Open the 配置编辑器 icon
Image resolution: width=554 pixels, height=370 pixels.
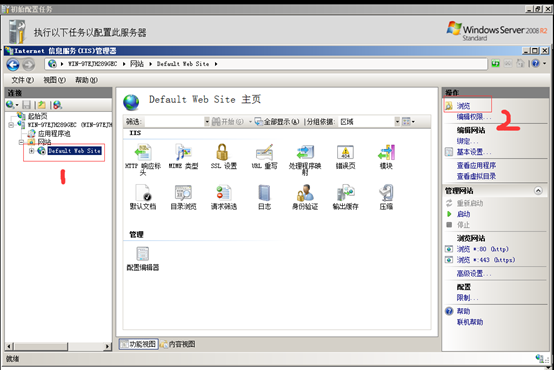pyautogui.click(x=143, y=259)
